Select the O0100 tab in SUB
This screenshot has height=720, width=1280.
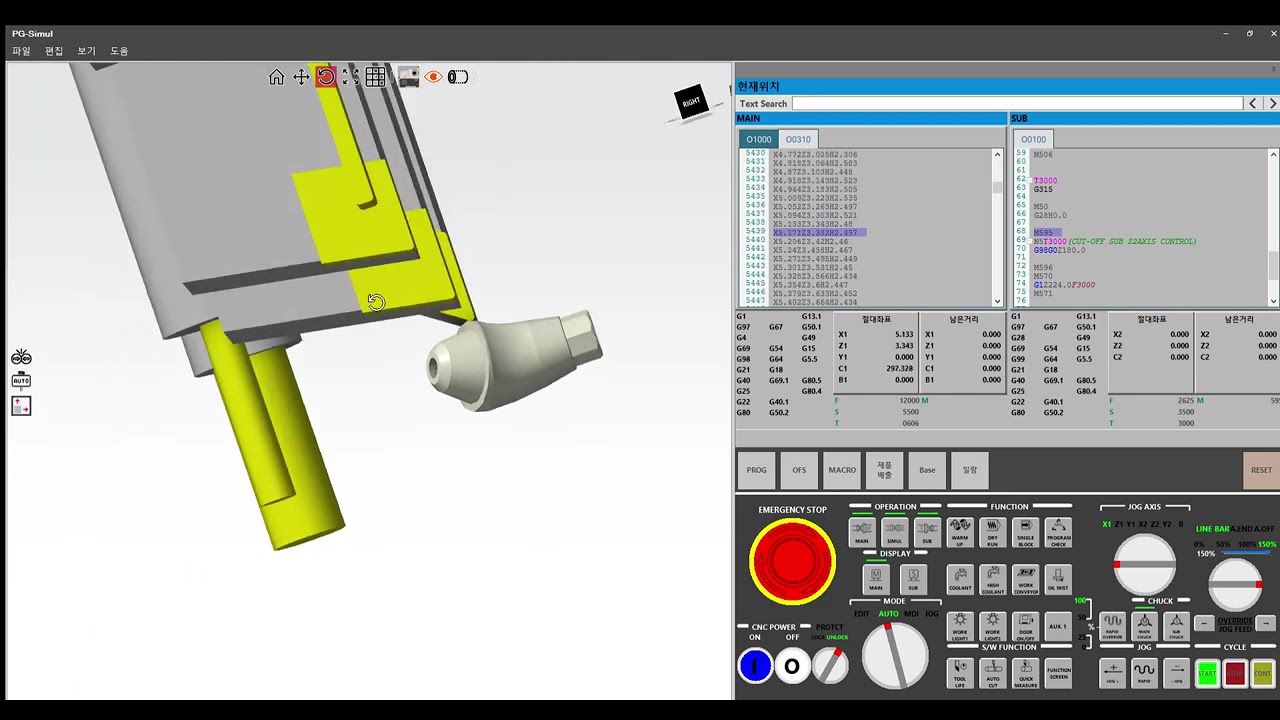[1033, 139]
